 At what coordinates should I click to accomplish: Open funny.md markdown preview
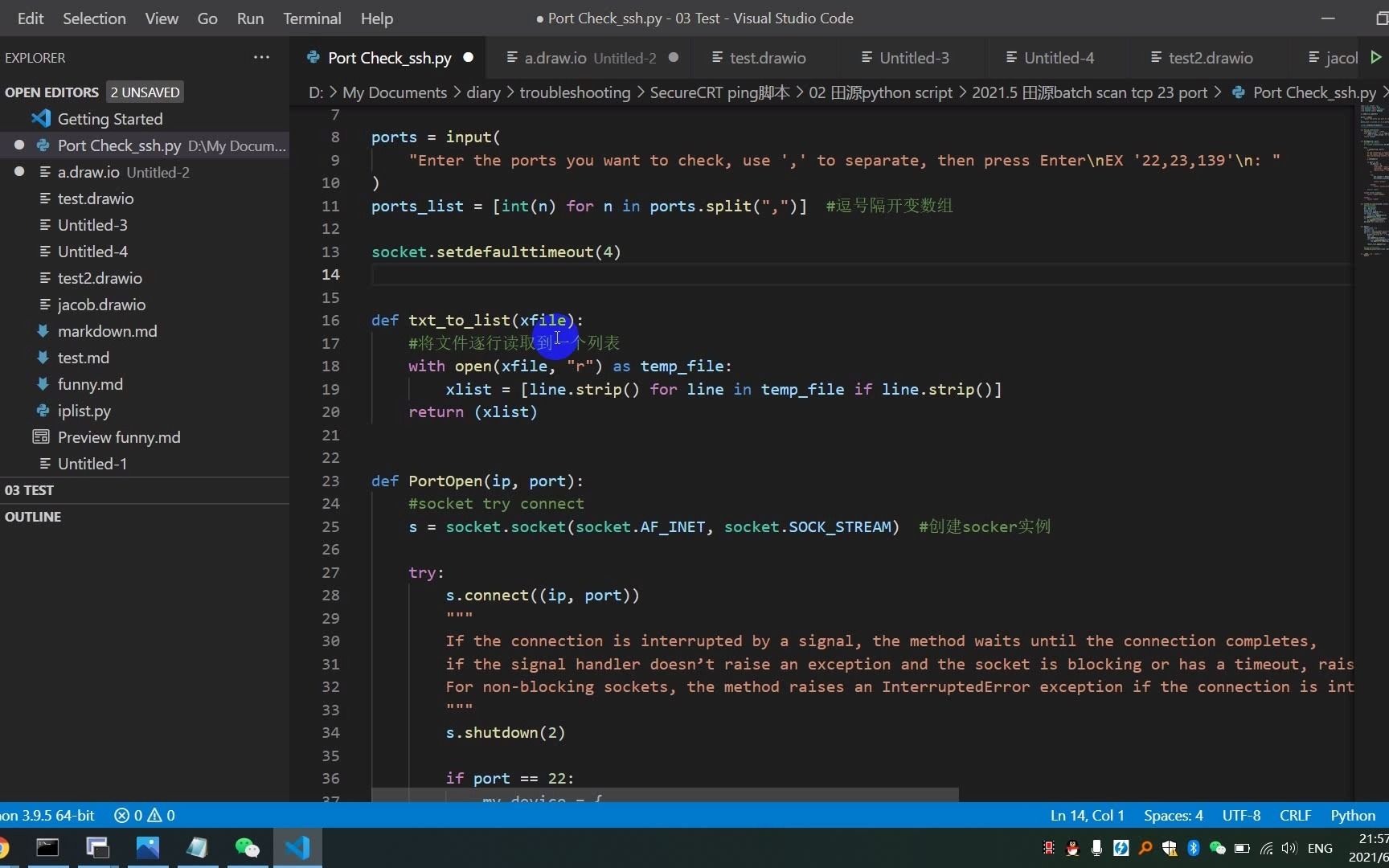point(119,437)
